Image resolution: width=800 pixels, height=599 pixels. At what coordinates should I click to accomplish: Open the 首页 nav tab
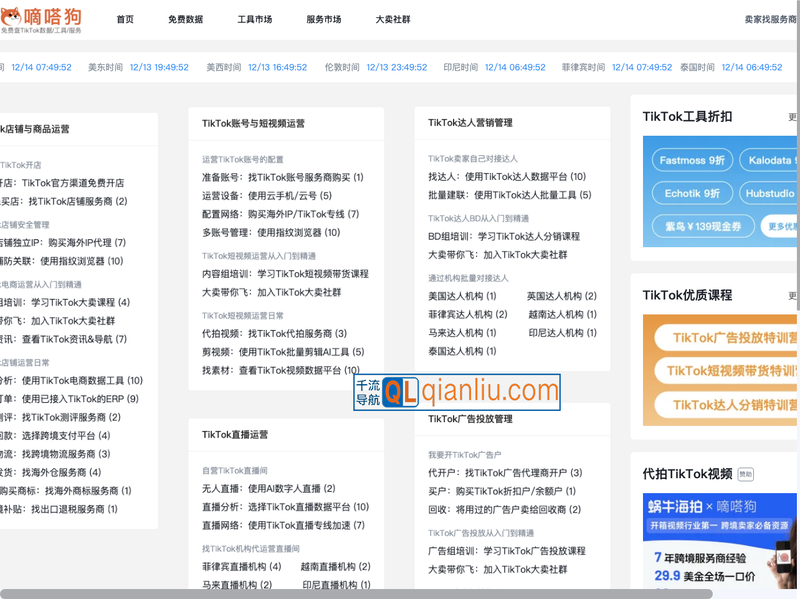pyautogui.click(x=125, y=19)
